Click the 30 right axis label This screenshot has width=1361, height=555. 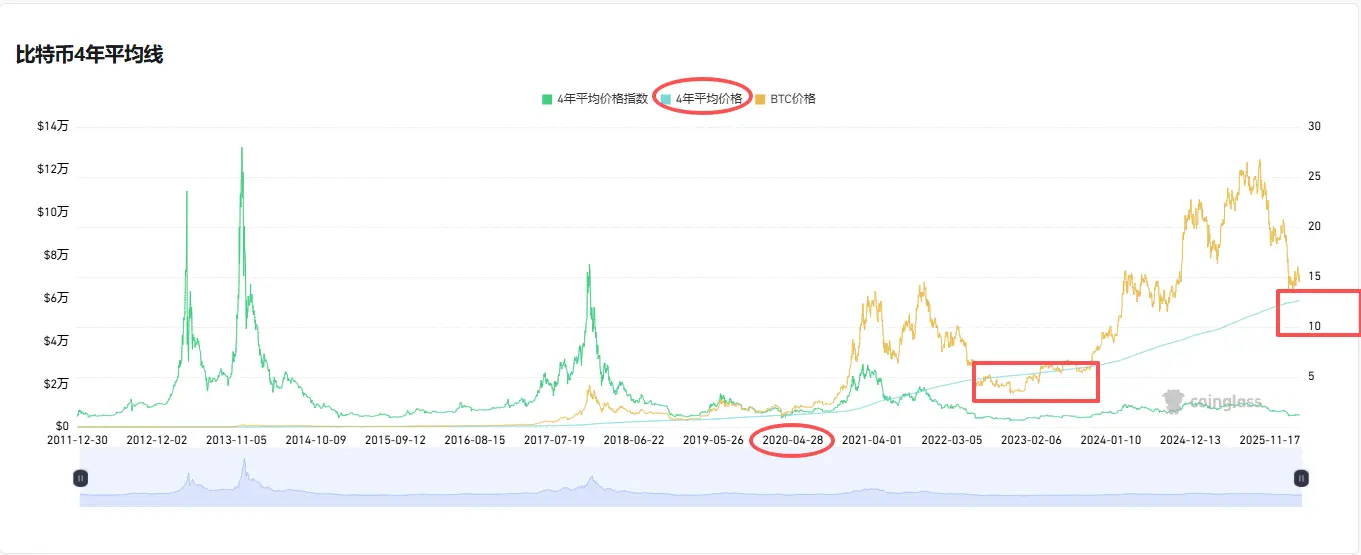tap(1314, 127)
